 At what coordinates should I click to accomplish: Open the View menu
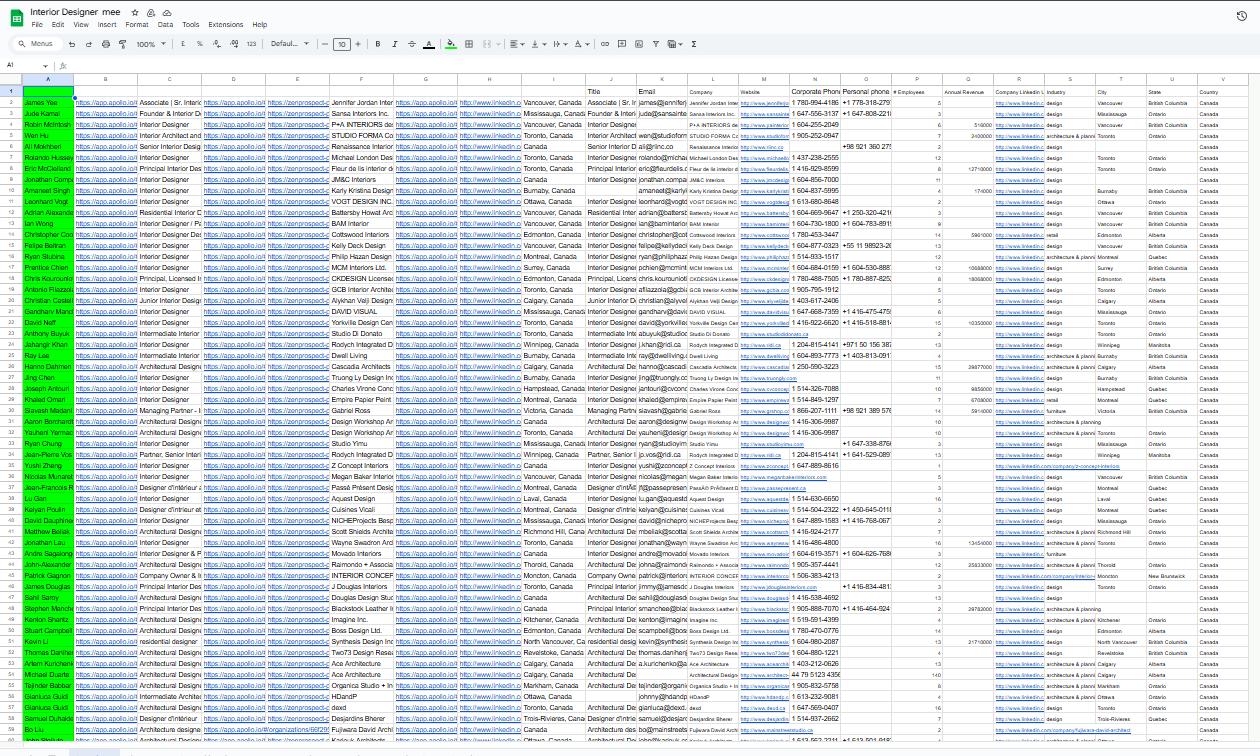tap(81, 24)
